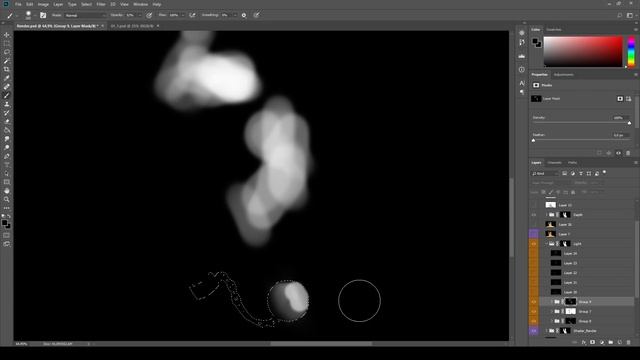The image size is (640, 360).
Task: Toggle visibility of the Light group
Action: [534, 244]
